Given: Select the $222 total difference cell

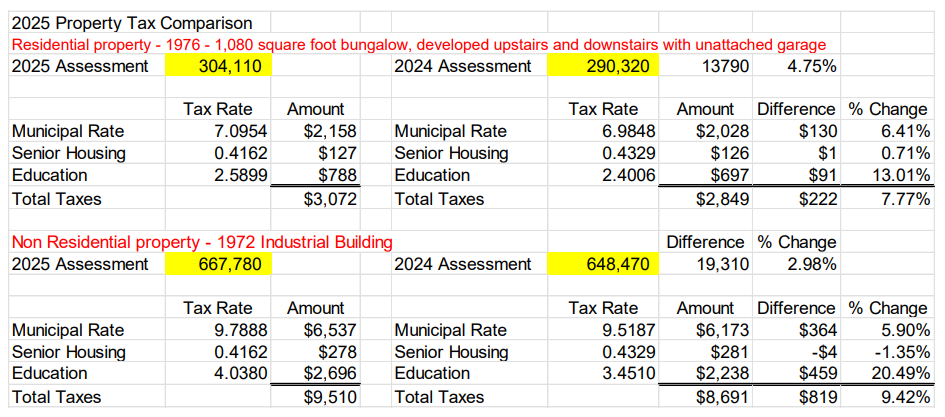Looking at the screenshot, I should coord(818,199).
